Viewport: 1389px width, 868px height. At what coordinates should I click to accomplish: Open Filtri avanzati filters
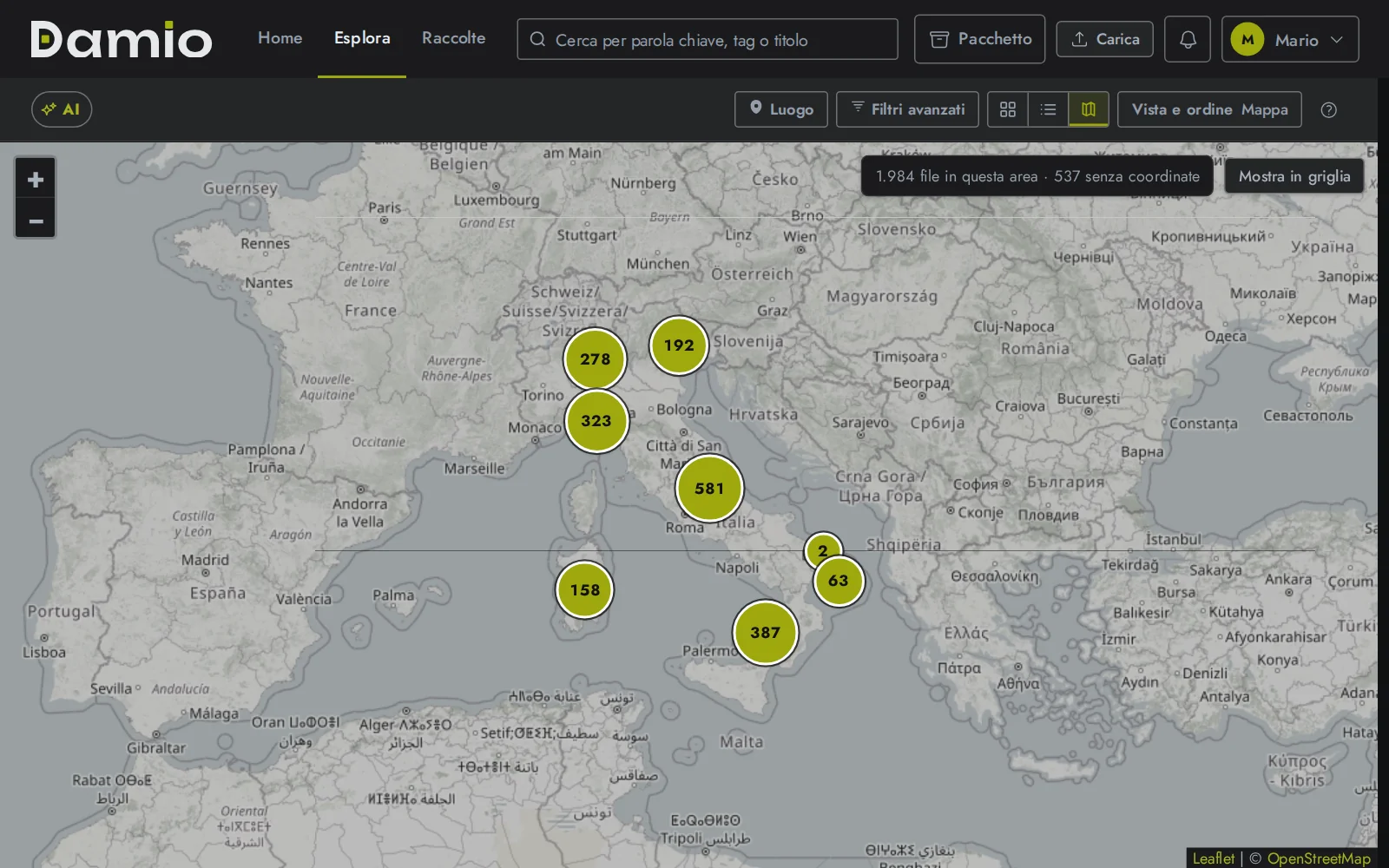click(x=907, y=109)
